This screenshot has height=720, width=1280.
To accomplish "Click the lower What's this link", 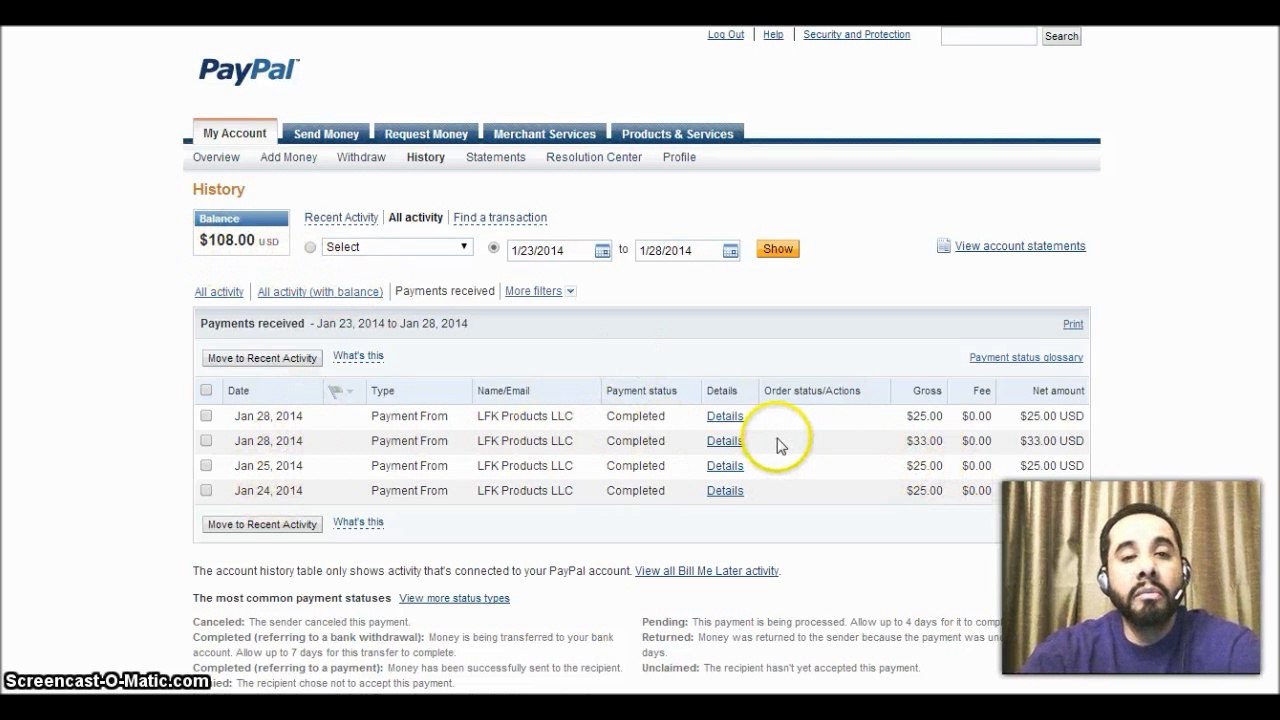I will tap(358, 522).
